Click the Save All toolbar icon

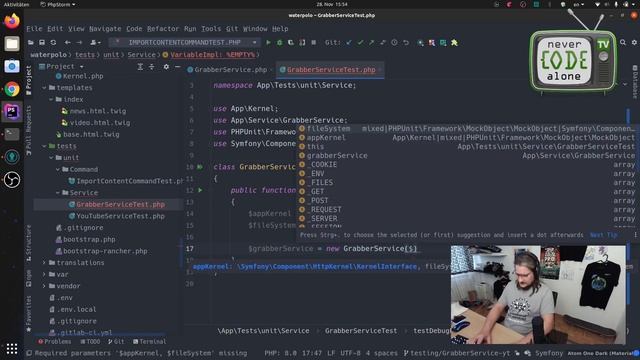pos(42,42)
